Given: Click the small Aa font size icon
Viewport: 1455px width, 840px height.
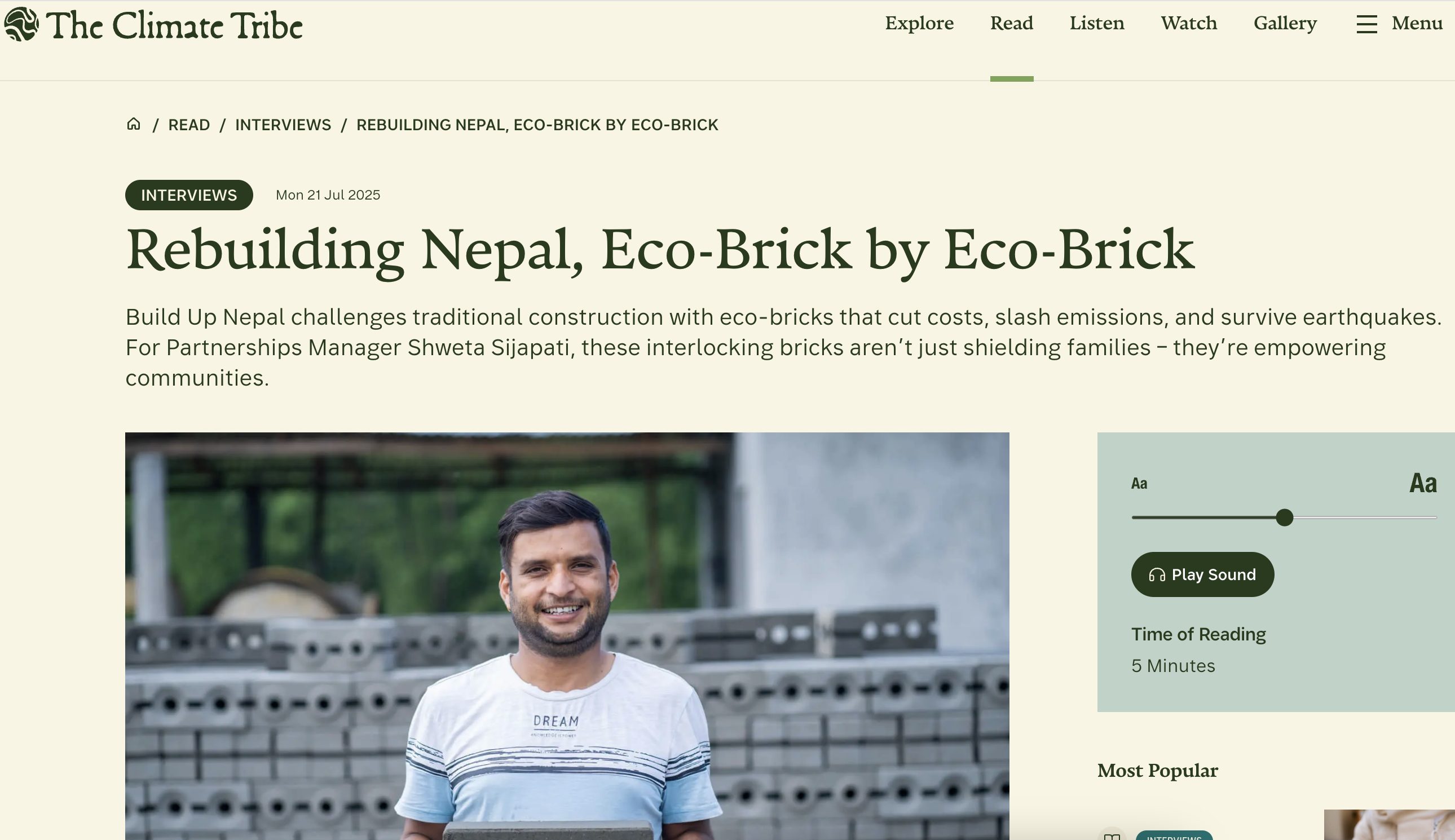Looking at the screenshot, I should (x=1139, y=484).
